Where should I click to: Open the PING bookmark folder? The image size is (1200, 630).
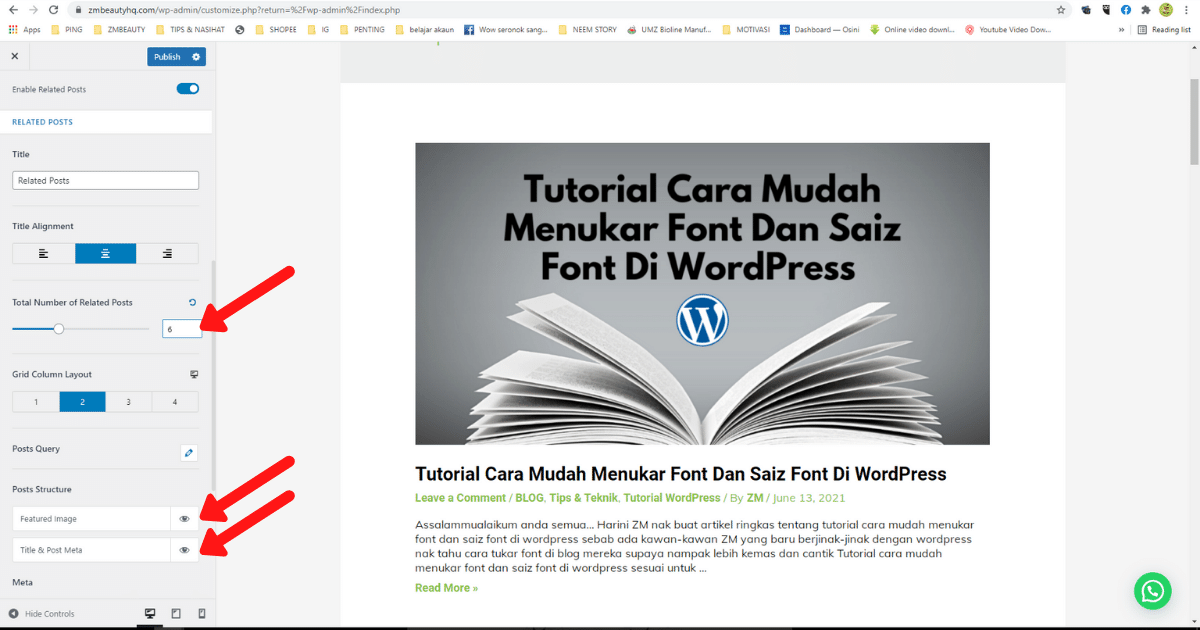(x=68, y=30)
